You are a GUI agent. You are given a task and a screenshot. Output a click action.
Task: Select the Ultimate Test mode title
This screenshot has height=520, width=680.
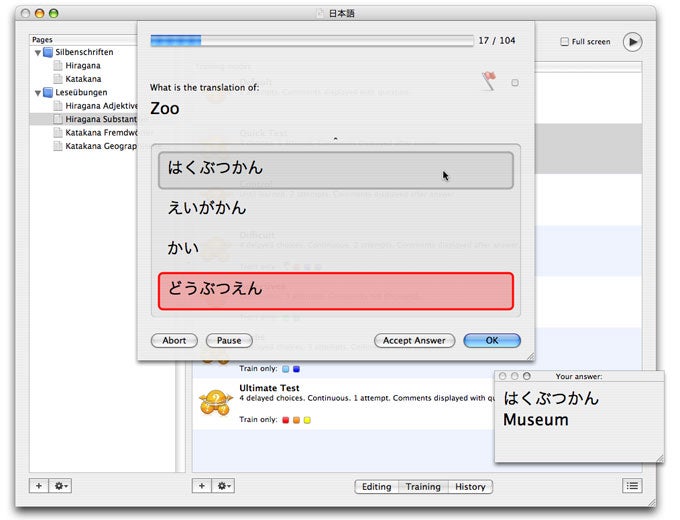tap(269, 388)
